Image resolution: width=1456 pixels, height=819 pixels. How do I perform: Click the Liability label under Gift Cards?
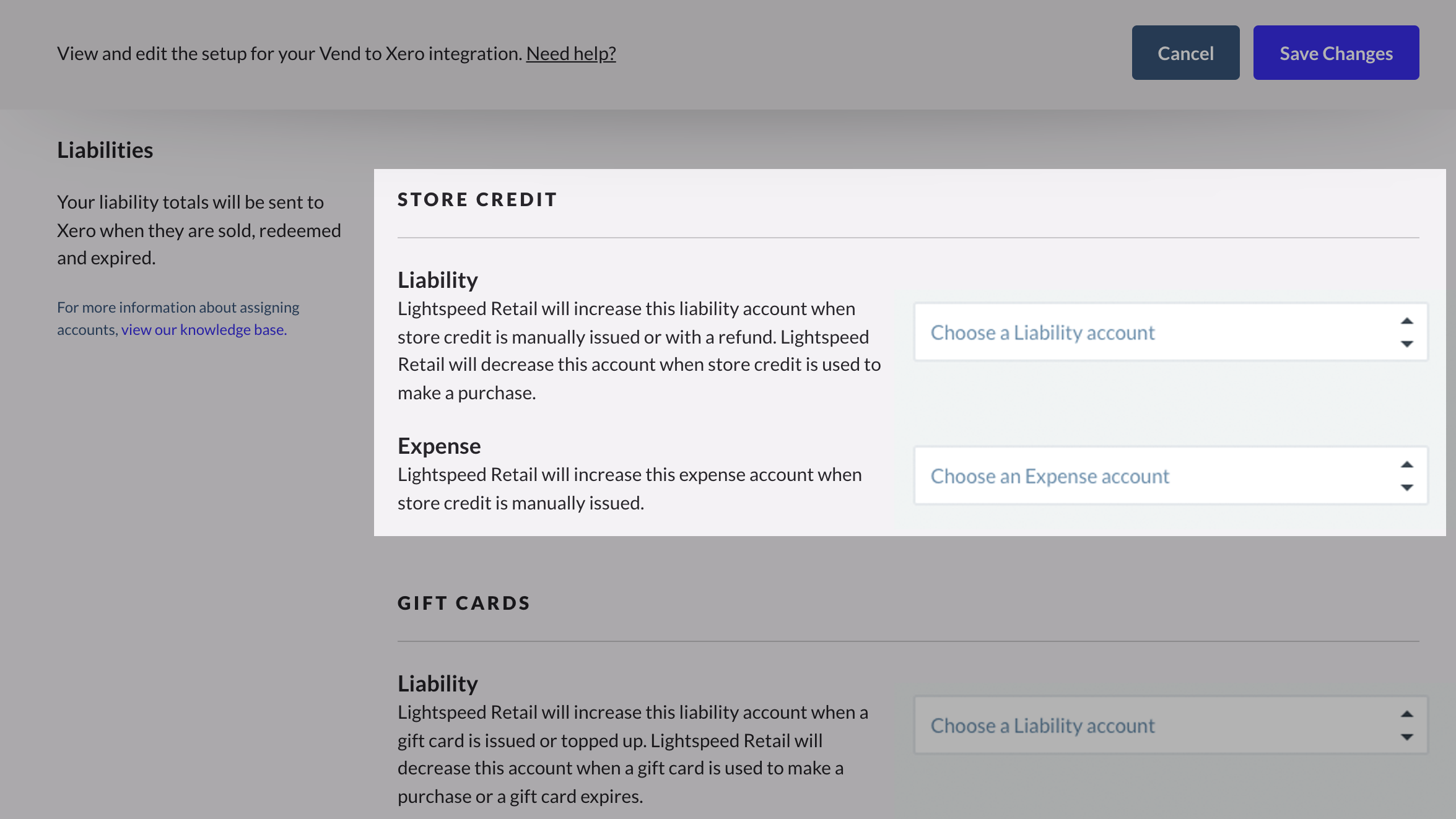click(437, 684)
